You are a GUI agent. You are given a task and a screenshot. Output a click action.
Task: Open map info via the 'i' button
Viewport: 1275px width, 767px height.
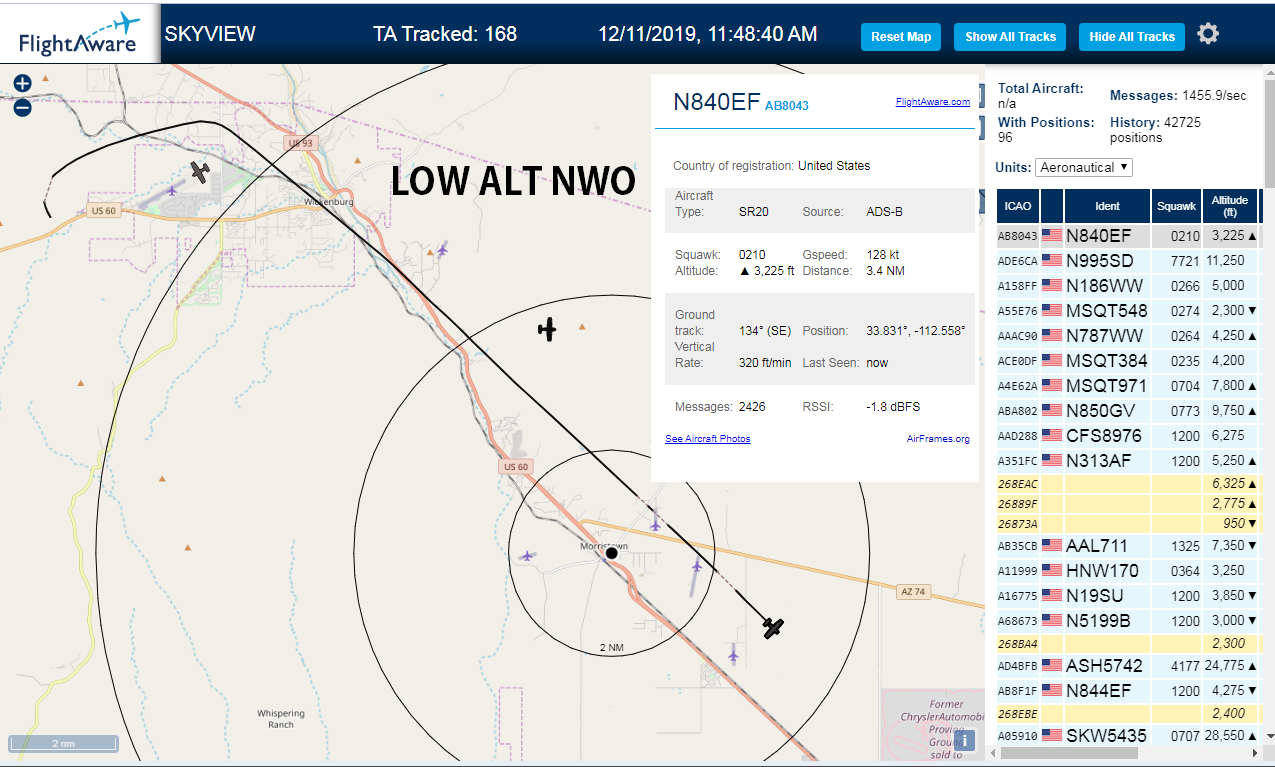click(964, 740)
